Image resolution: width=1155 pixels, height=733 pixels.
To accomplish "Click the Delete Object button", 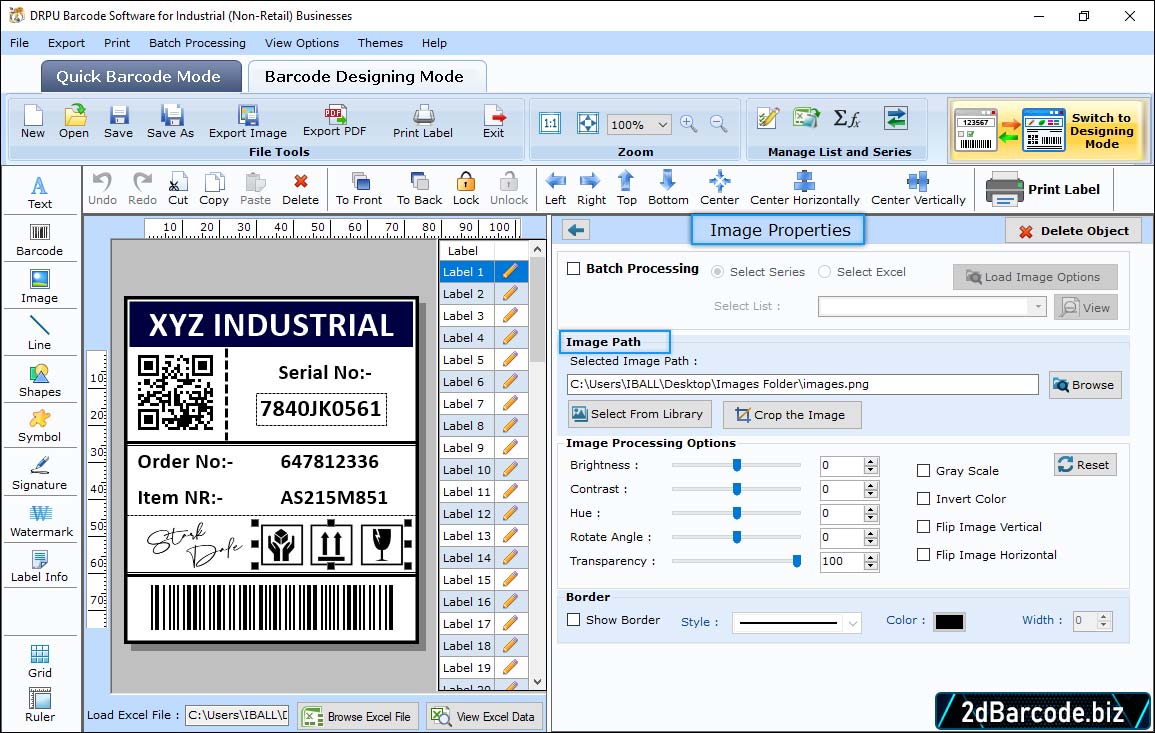I will click(x=1073, y=231).
